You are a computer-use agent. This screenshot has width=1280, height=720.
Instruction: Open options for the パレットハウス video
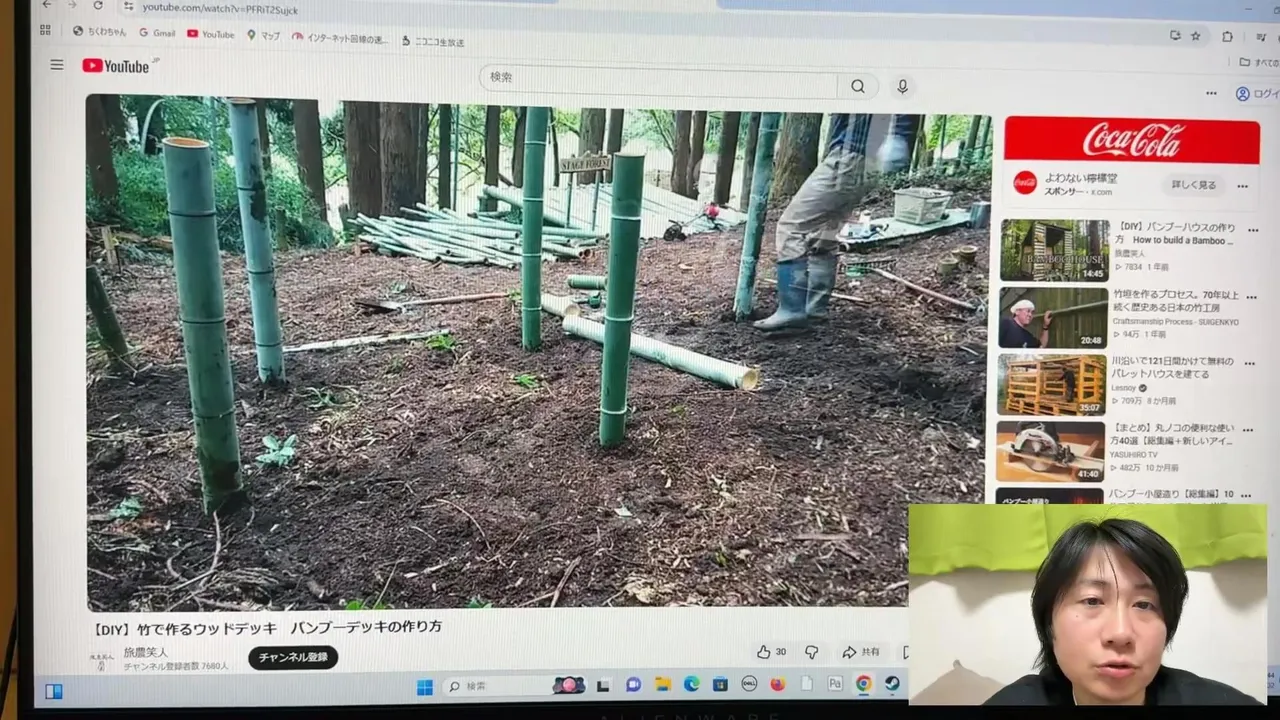point(1249,365)
